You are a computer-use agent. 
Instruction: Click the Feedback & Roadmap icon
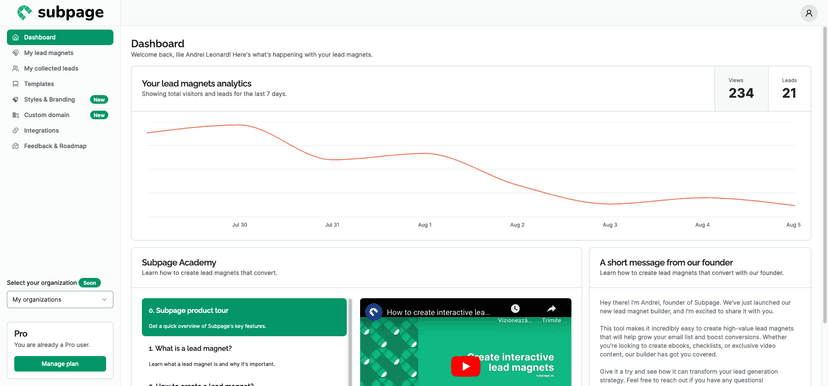tap(15, 146)
